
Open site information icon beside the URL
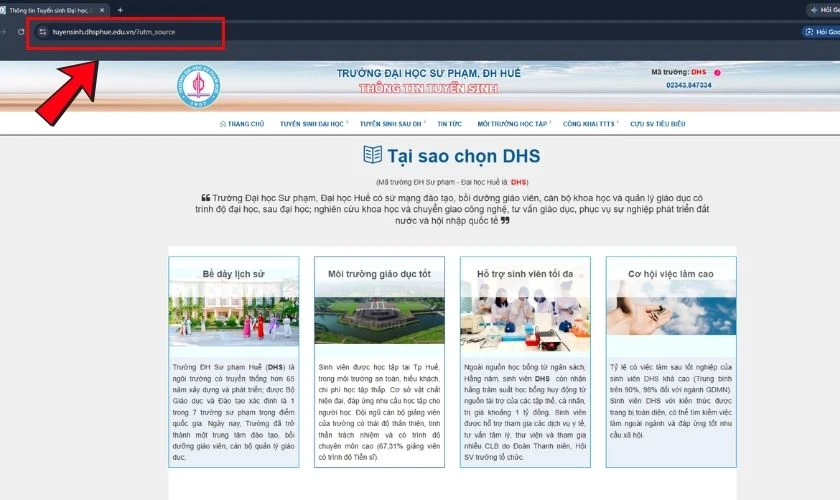click(x=42, y=32)
